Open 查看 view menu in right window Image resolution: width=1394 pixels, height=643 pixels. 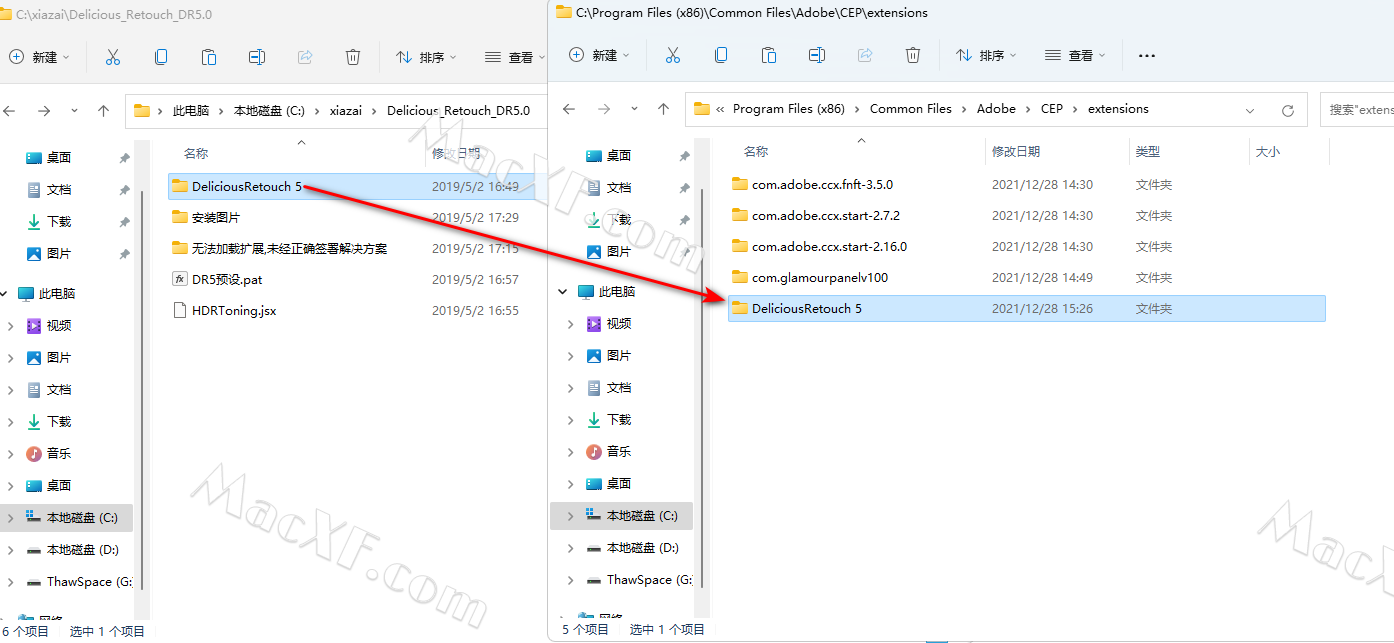[1075, 55]
